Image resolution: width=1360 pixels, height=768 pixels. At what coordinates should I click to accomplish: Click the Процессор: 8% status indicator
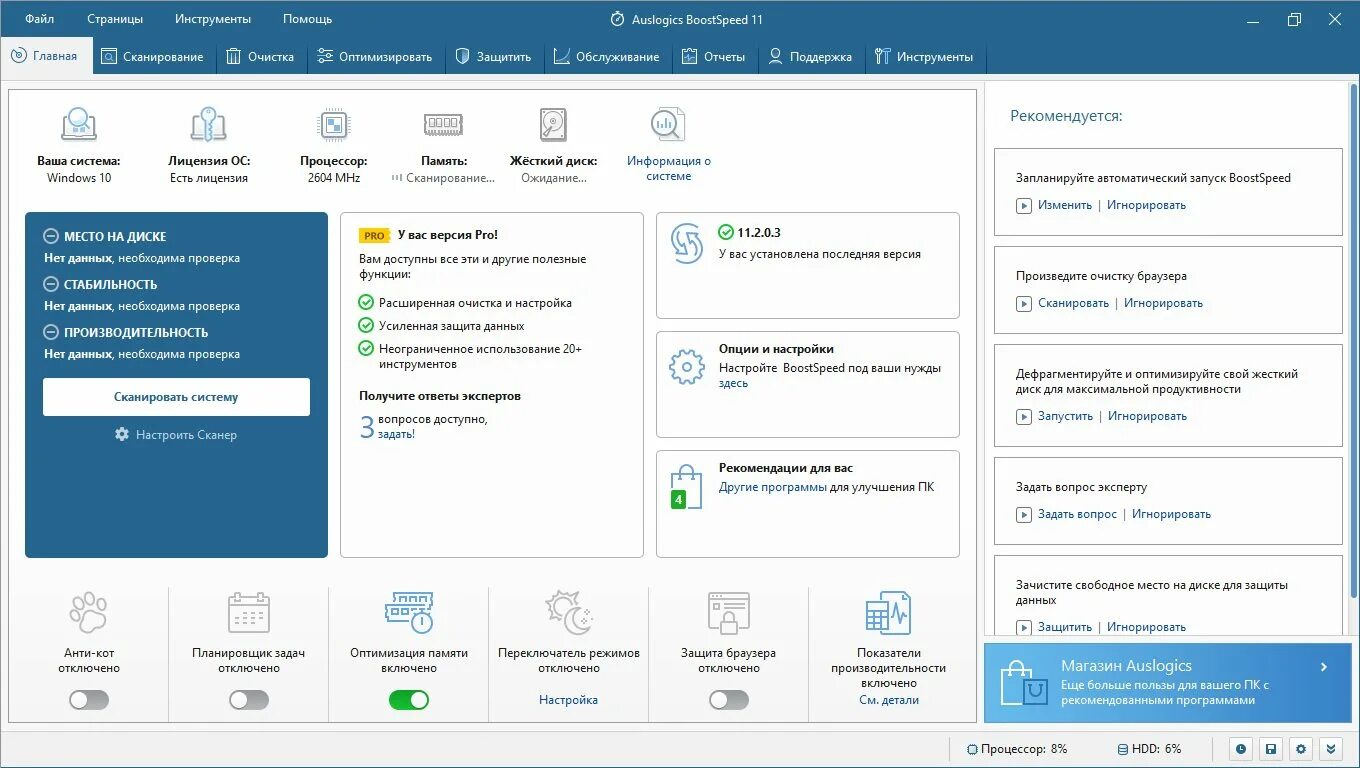[1017, 749]
